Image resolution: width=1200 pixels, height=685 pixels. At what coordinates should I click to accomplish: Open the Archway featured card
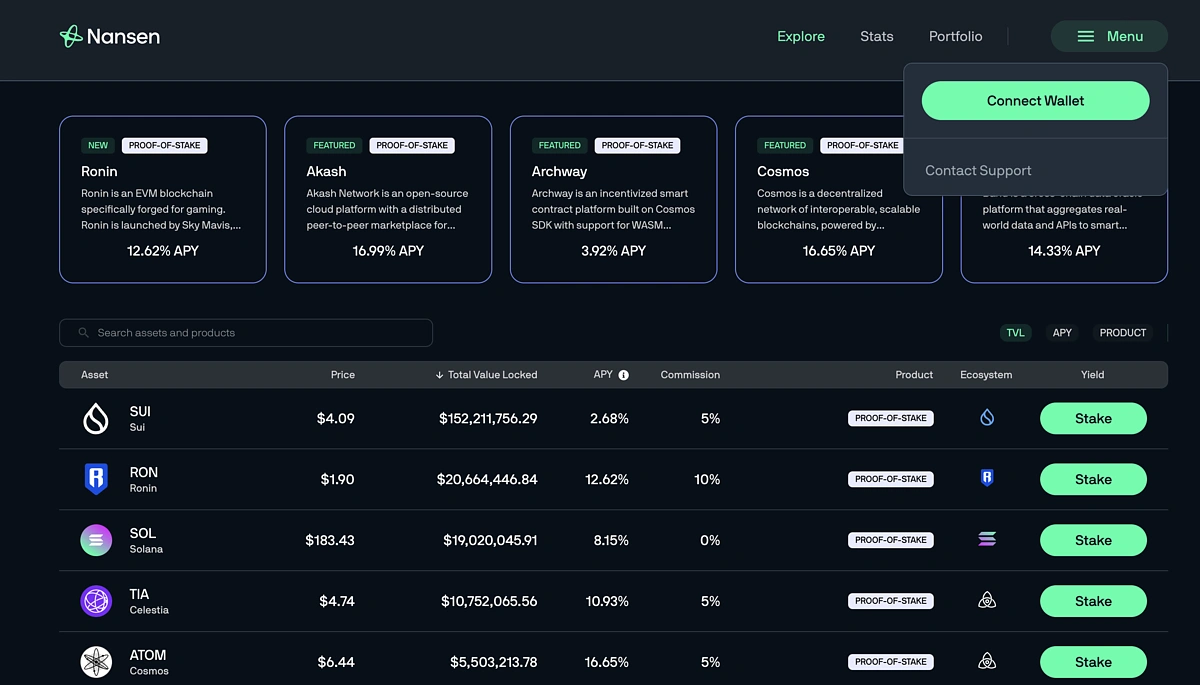click(x=614, y=199)
